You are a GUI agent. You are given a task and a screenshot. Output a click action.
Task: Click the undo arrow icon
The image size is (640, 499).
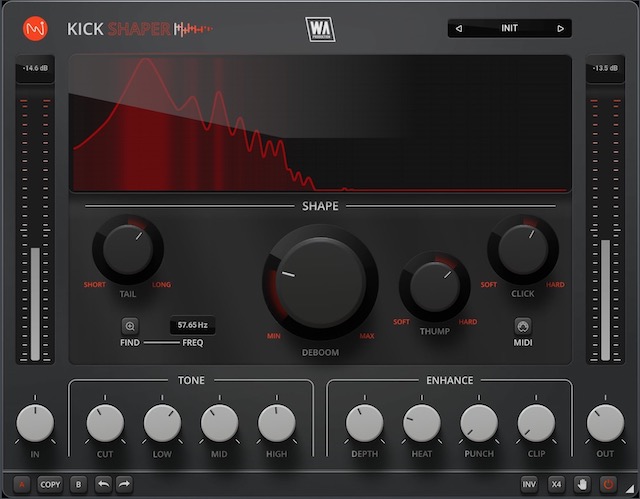pyautogui.click(x=103, y=484)
